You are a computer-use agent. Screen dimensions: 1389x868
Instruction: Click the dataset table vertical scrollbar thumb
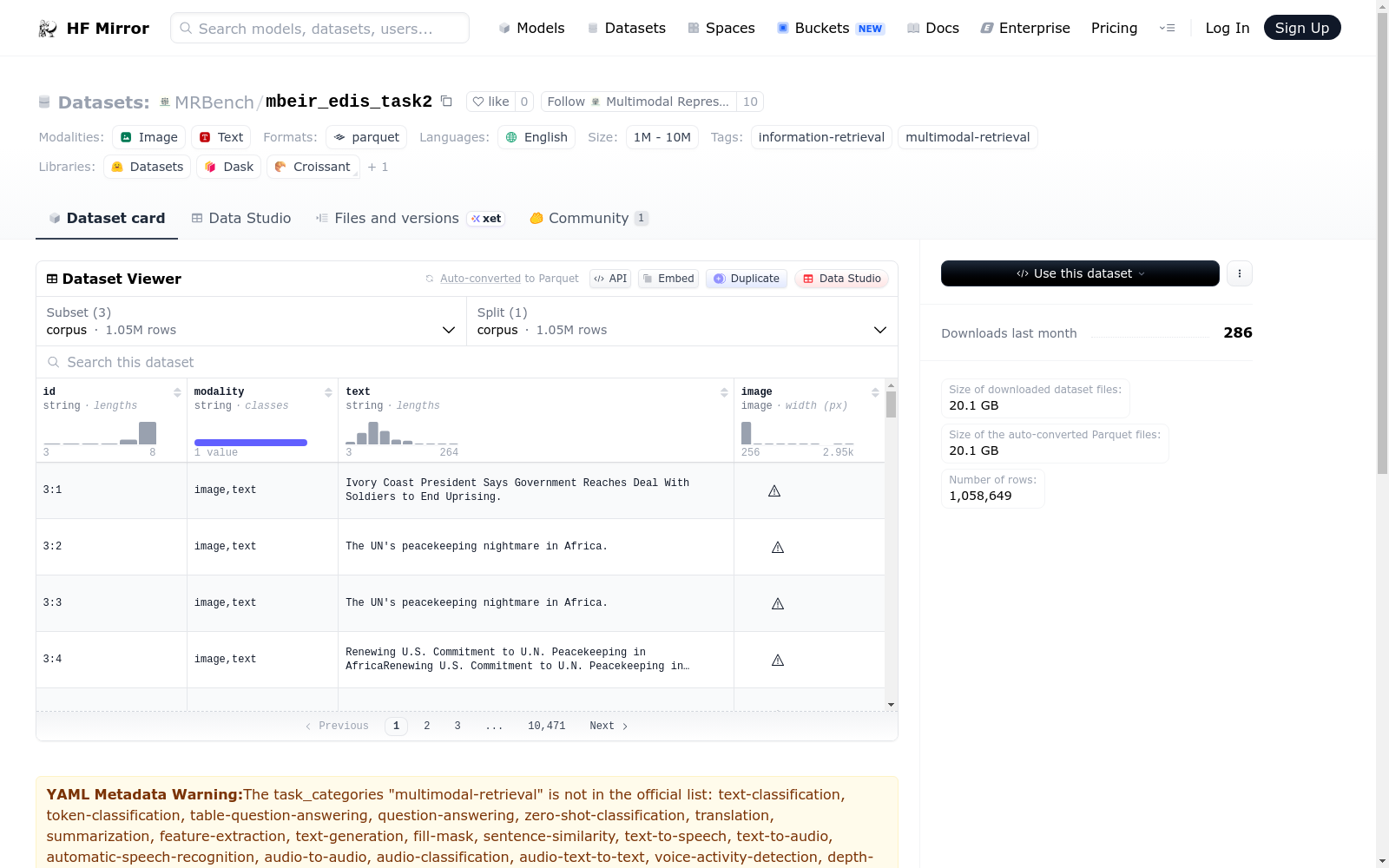click(891, 404)
